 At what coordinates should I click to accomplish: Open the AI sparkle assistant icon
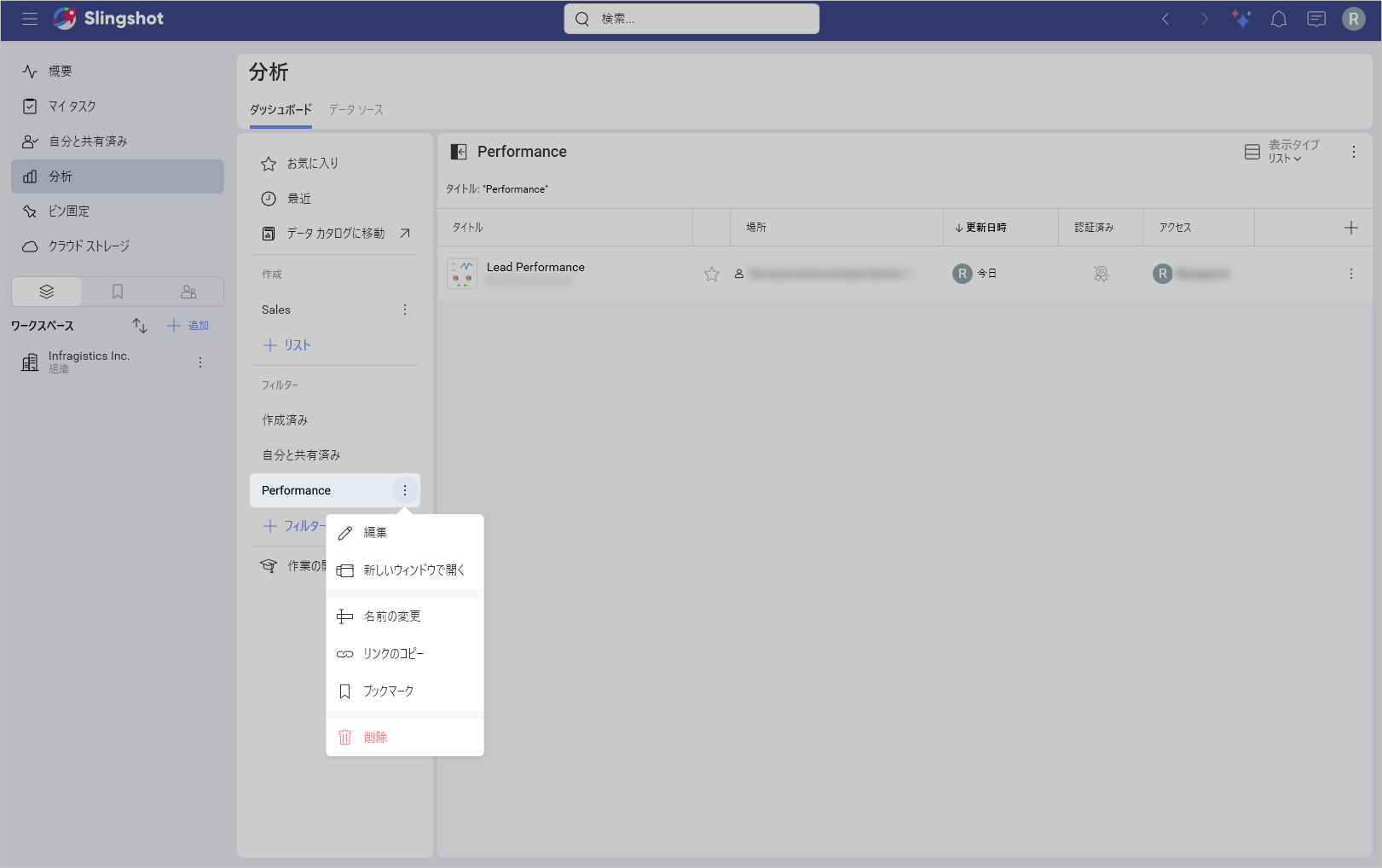[x=1240, y=19]
